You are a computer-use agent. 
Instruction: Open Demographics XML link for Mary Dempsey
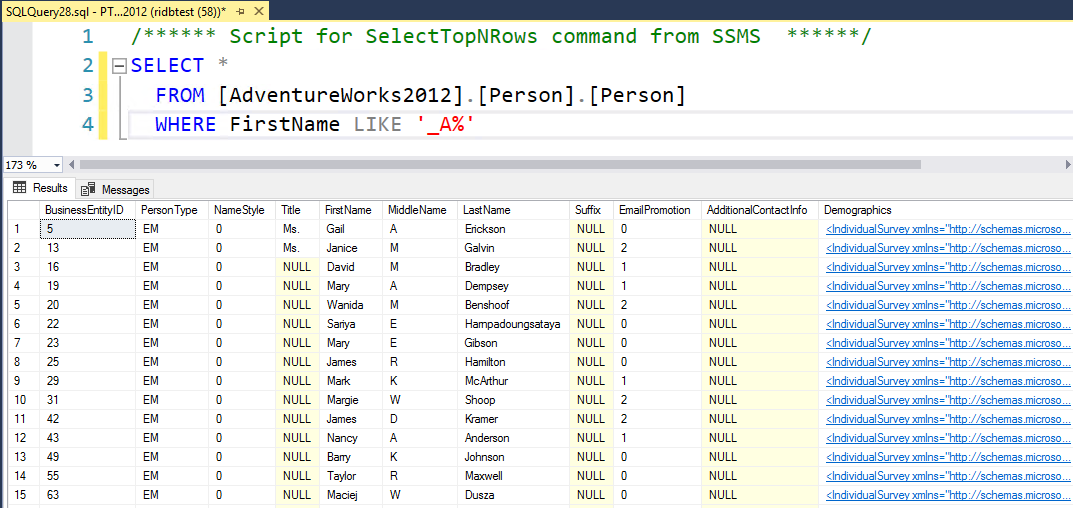[948, 286]
